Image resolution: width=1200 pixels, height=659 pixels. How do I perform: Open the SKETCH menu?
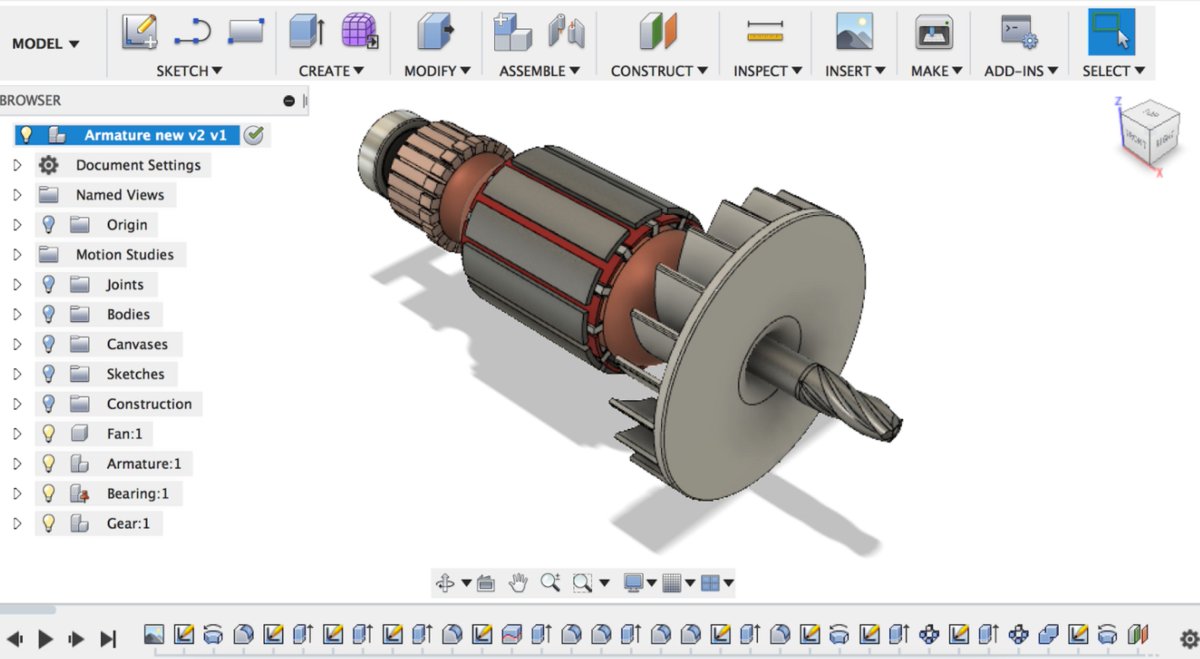tap(189, 71)
